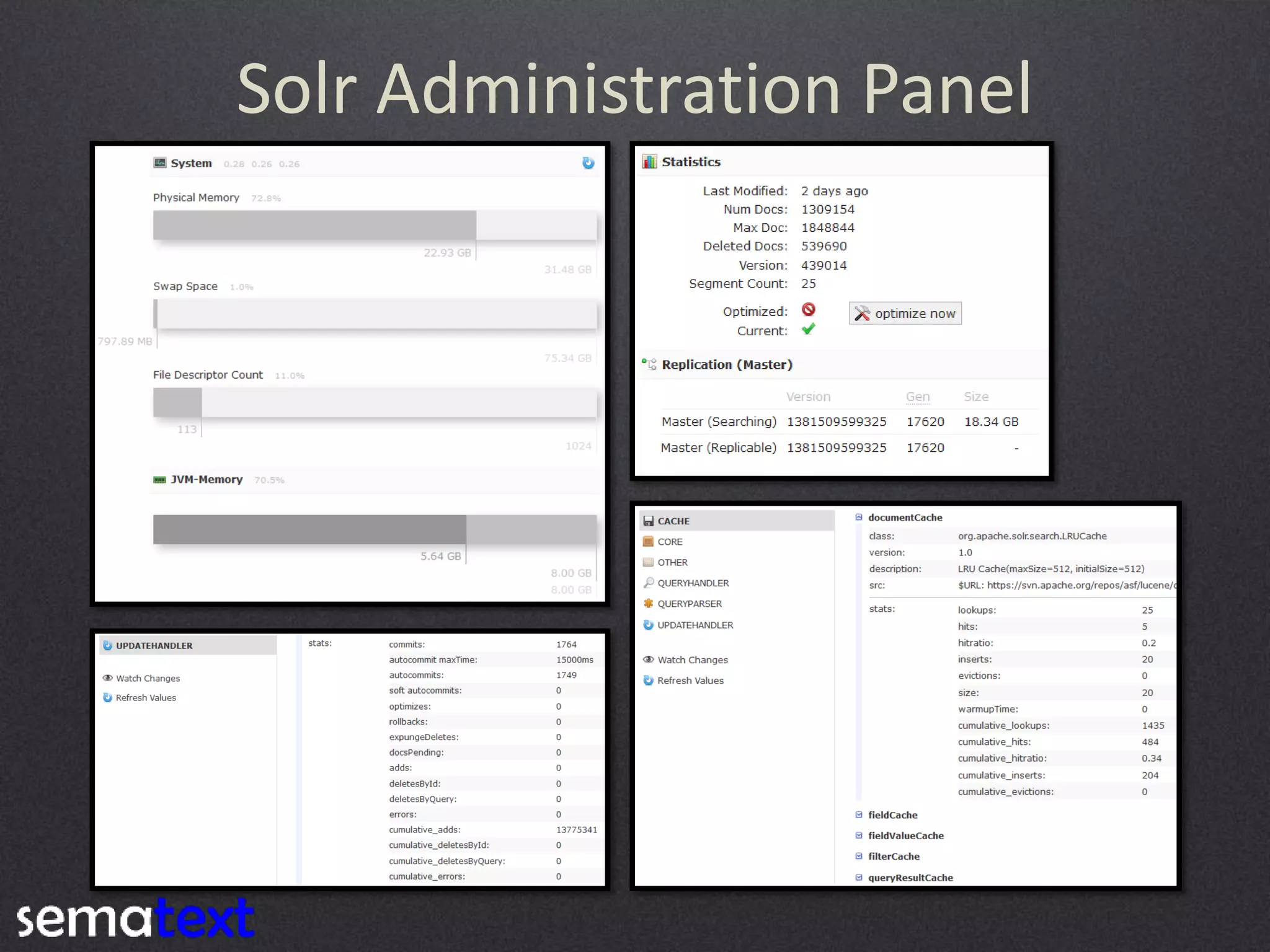Click the Master (Searching) version 1381509599325
The width and height of the screenshot is (1270, 952).
pos(837,421)
